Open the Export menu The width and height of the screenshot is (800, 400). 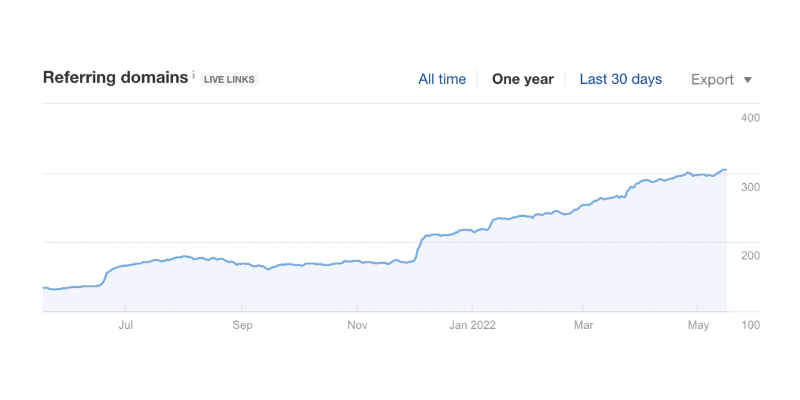pyautogui.click(x=721, y=80)
